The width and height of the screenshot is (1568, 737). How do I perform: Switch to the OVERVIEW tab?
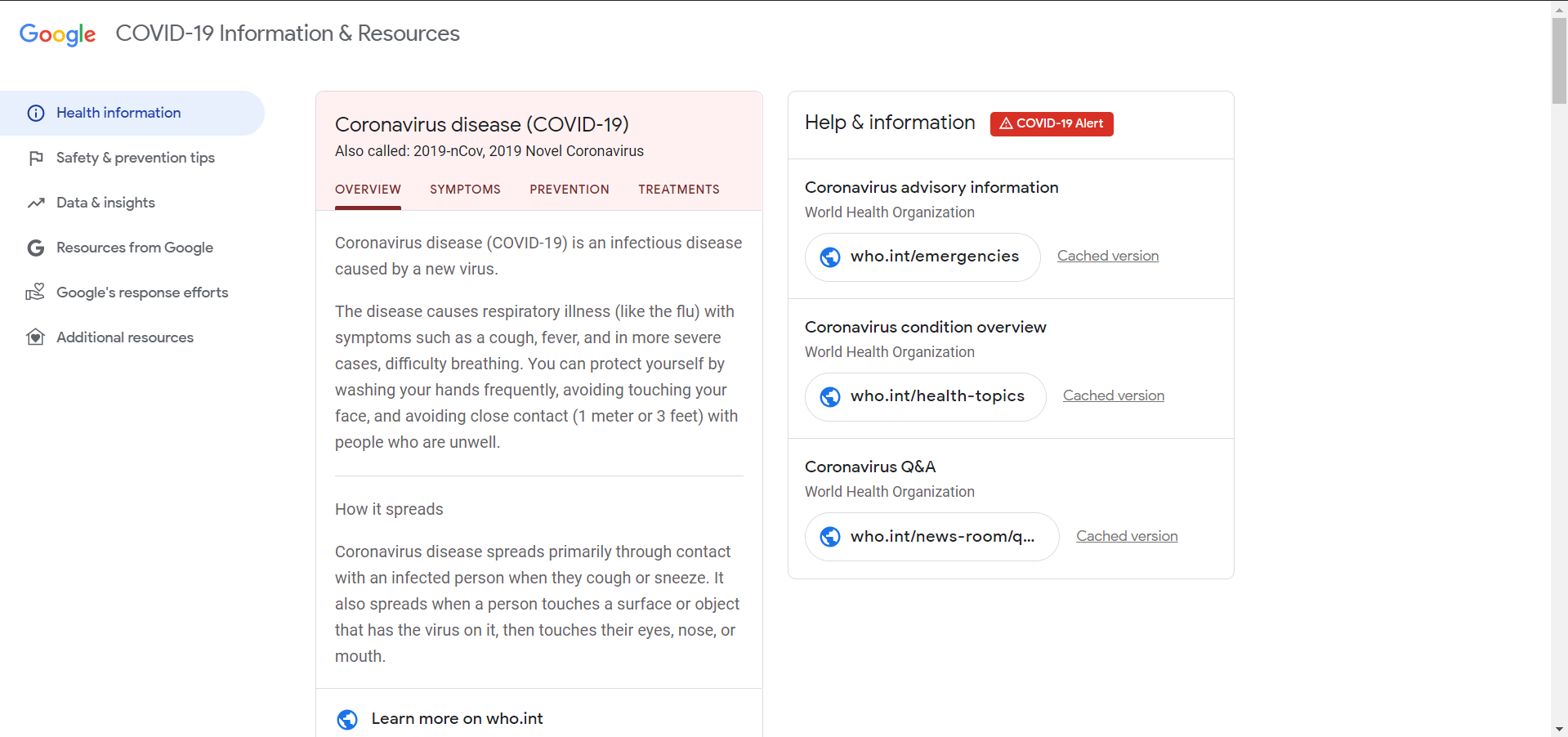368,190
